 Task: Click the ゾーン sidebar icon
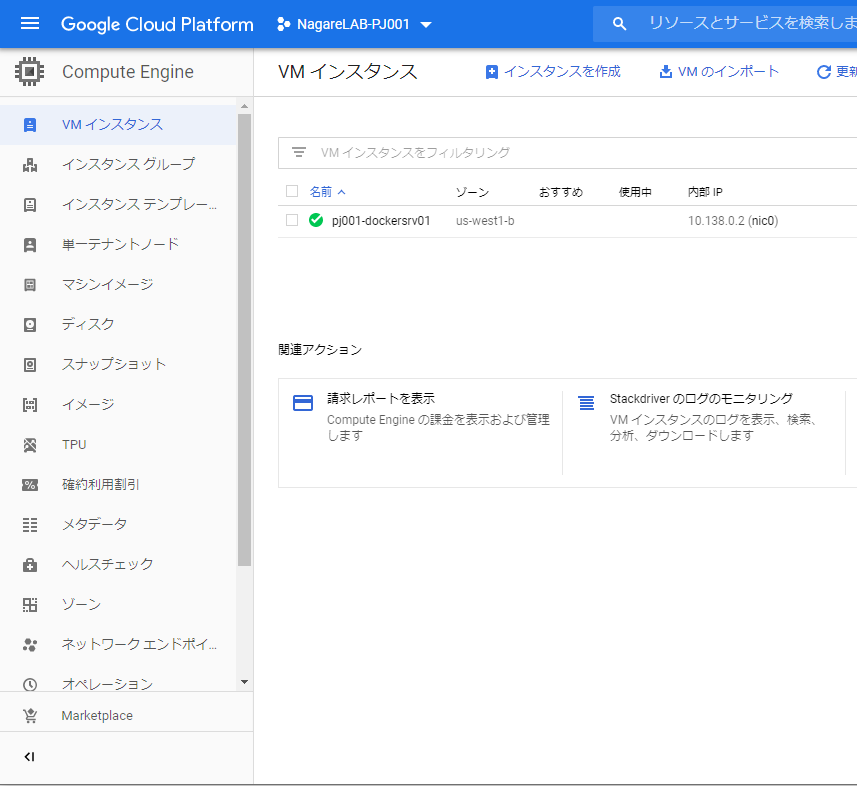30,605
